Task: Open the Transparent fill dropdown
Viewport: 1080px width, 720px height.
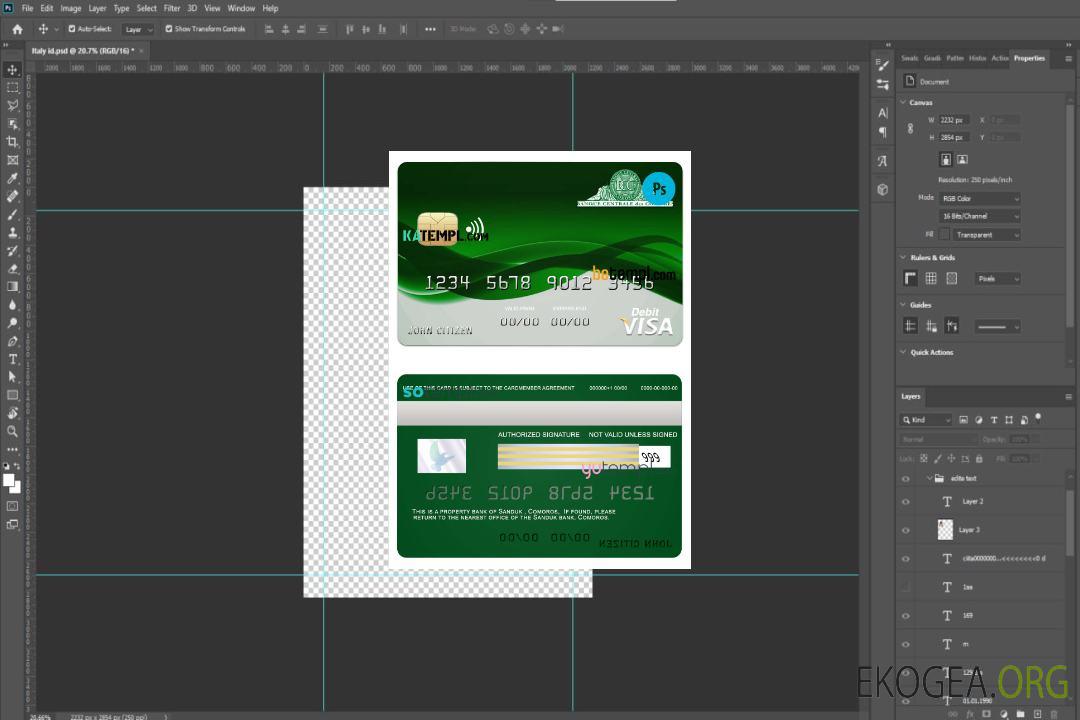Action: tap(986, 235)
